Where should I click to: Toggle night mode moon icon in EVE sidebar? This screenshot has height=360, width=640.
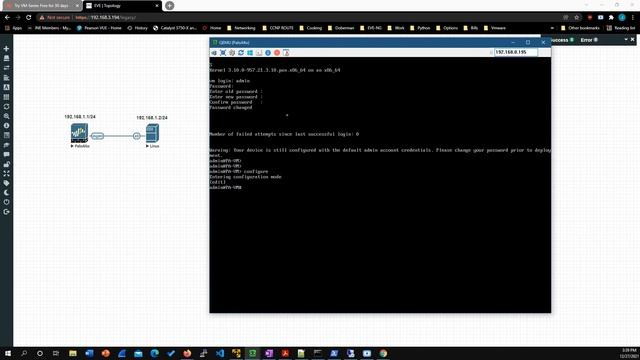coord(6,193)
